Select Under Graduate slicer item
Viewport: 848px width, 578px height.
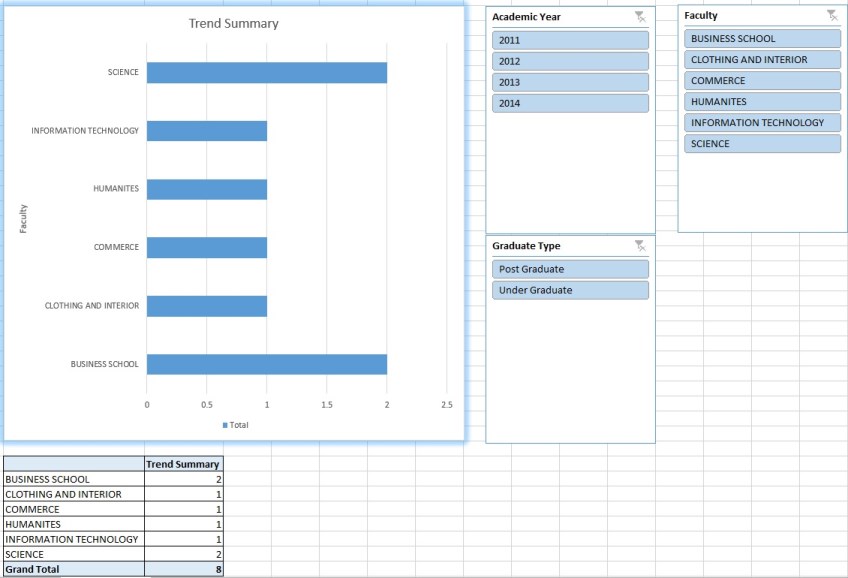coord(570,290)
